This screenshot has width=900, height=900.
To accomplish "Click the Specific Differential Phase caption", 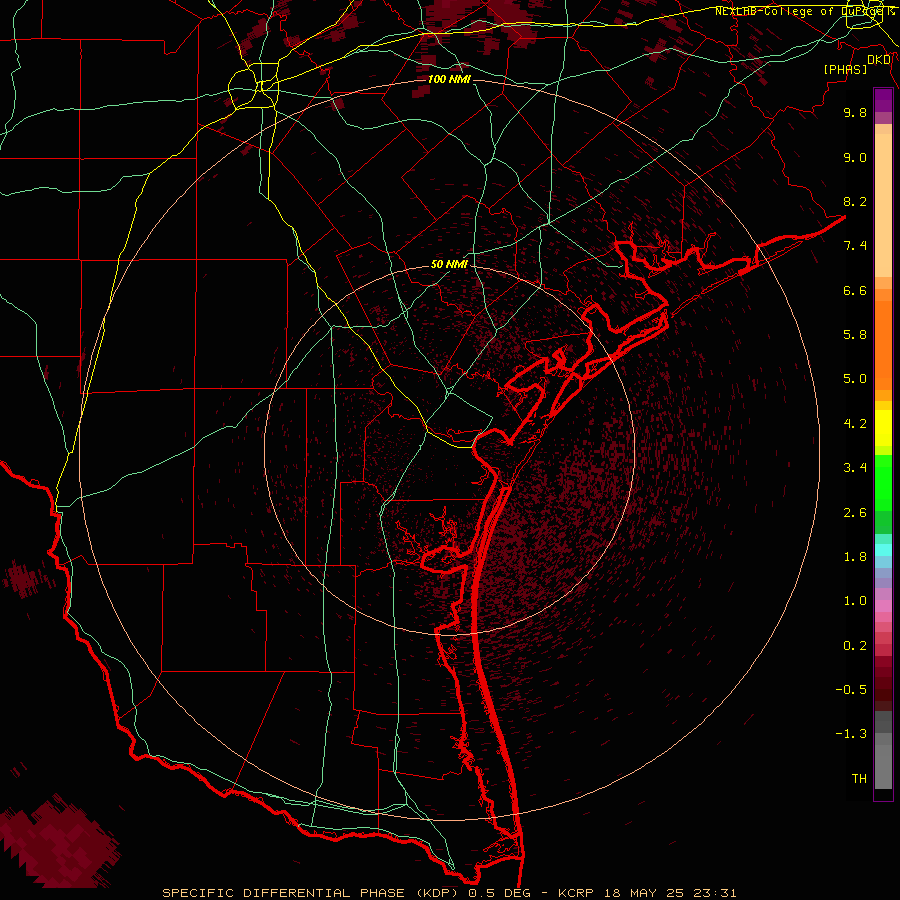I will click(x=449, y=893).
